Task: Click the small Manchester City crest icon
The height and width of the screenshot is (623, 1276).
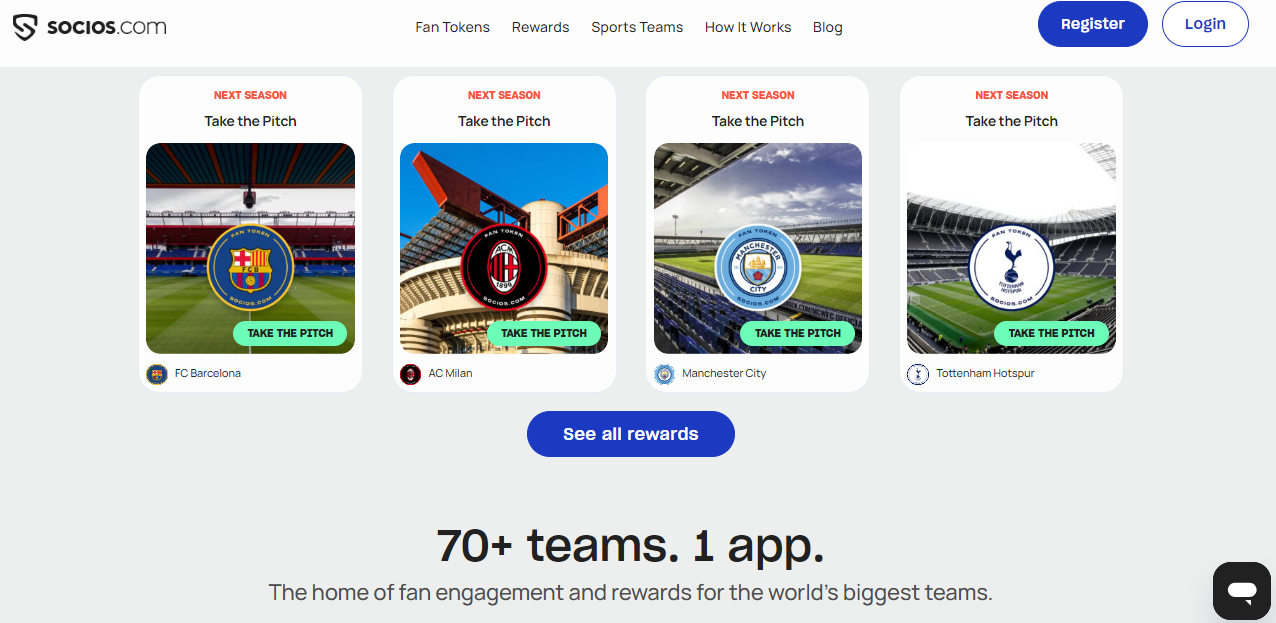Action: [x=664, y=374]
